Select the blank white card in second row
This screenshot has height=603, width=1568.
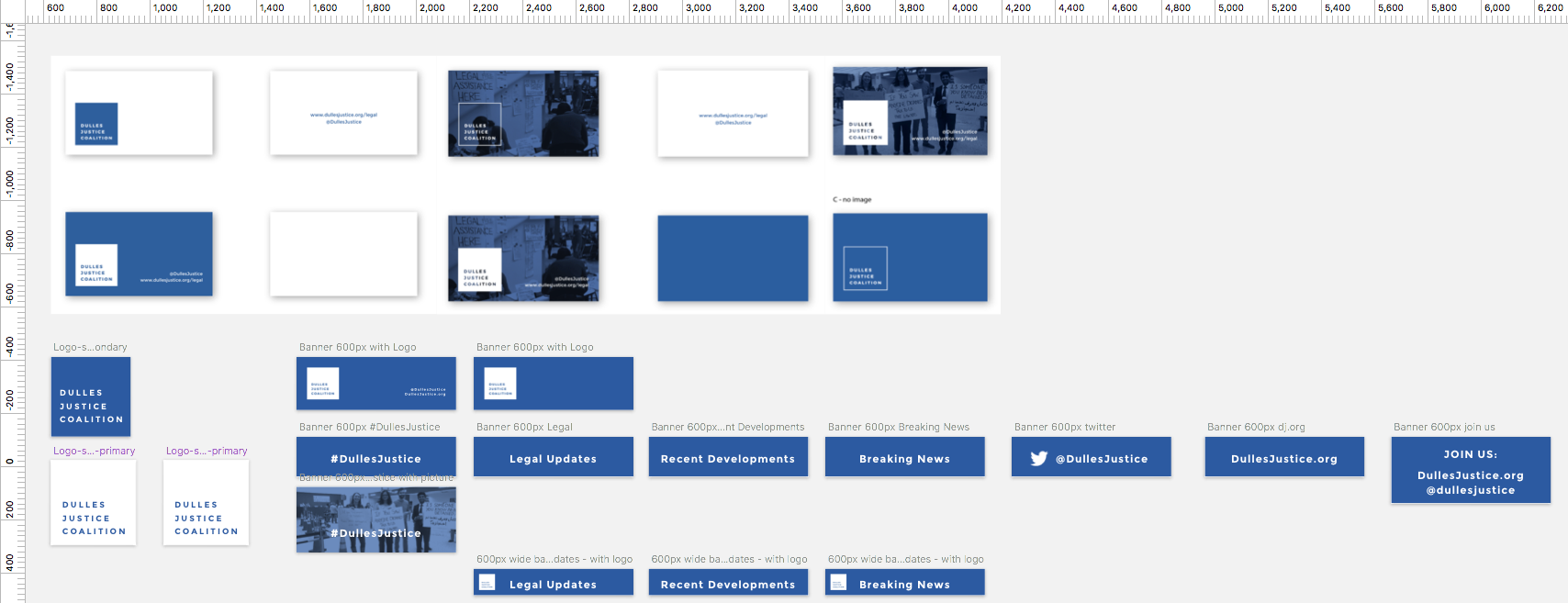click(x=343, y=254)
